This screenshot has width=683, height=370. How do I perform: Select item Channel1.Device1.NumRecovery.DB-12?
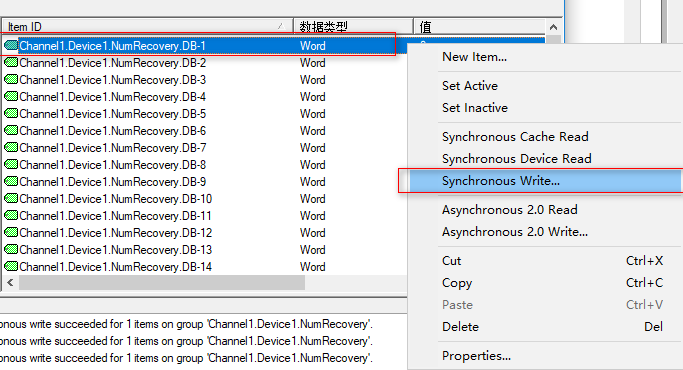(115, 232)
